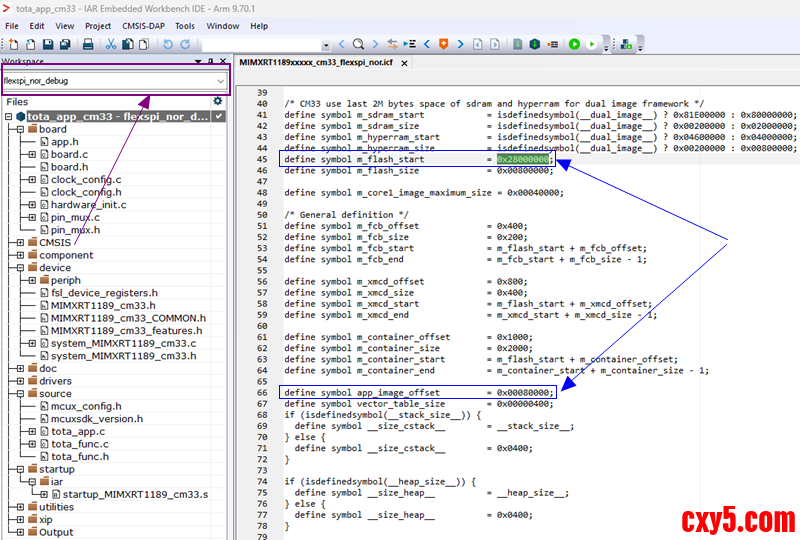Screen dimensions: 800x540
Task: Click the Print toolbar icon
Action: point(88,44)
